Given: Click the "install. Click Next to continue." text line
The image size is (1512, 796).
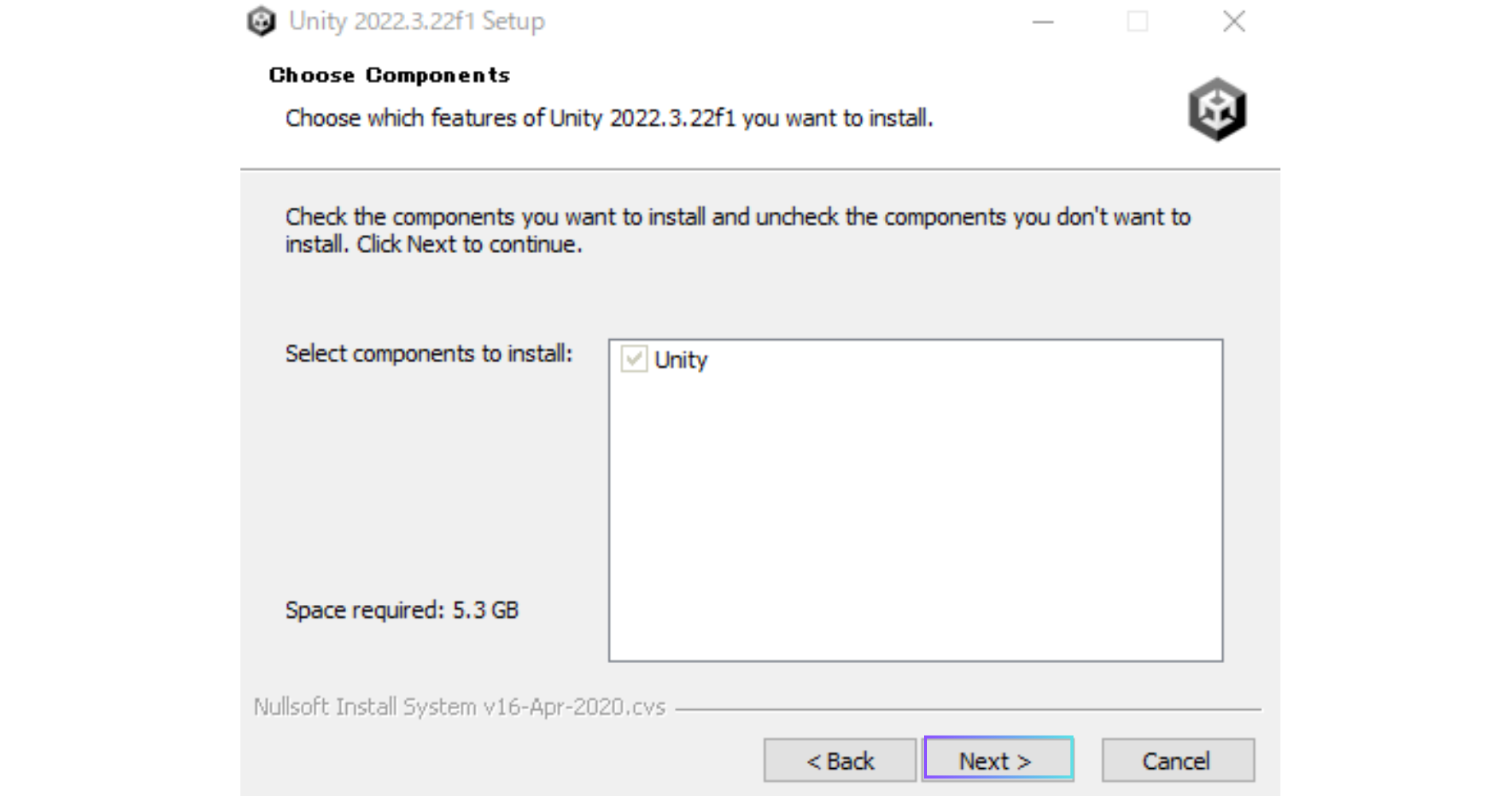Looking at the screenshot, I should [434, 244].
